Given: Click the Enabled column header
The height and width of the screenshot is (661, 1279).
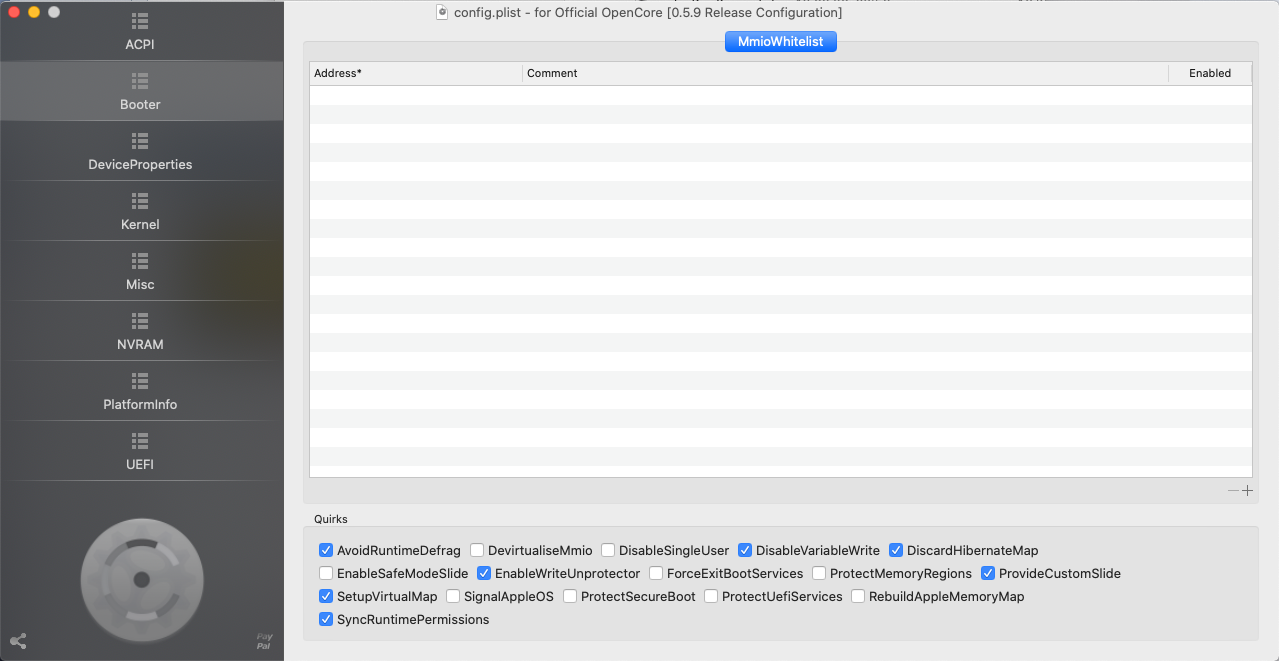Looking at the screenshot, I should pyautogui.click(x=1210, y=73).
